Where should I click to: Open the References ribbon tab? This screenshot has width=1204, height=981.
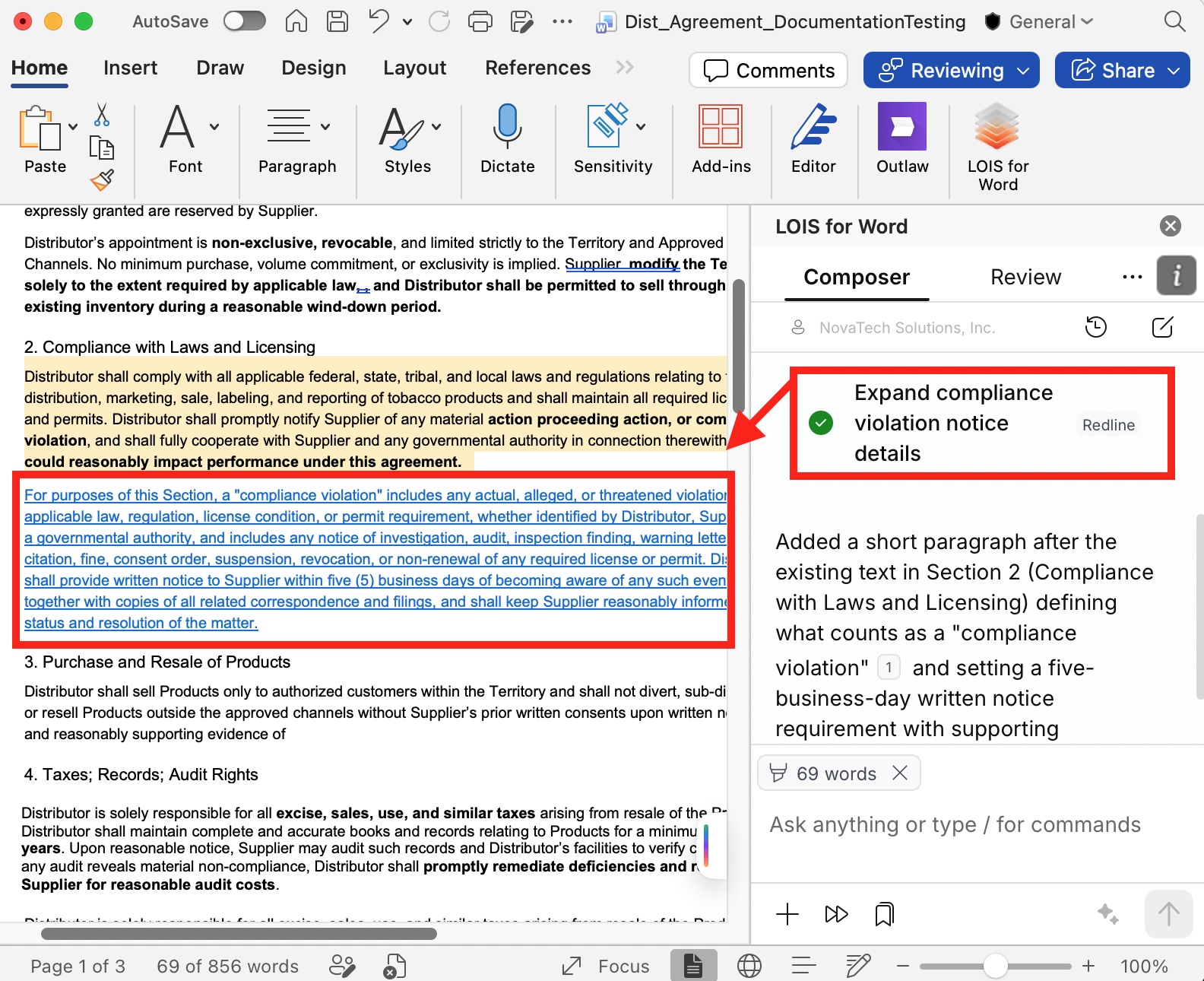[x=537, y=68]
